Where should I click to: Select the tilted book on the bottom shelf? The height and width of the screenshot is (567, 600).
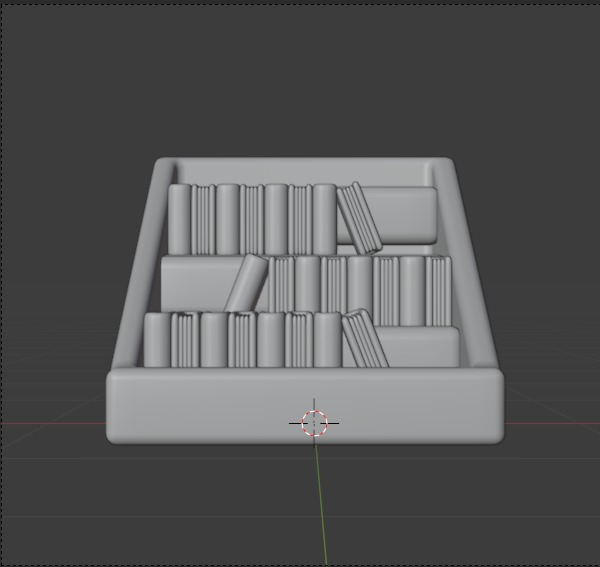pos(365,338)
